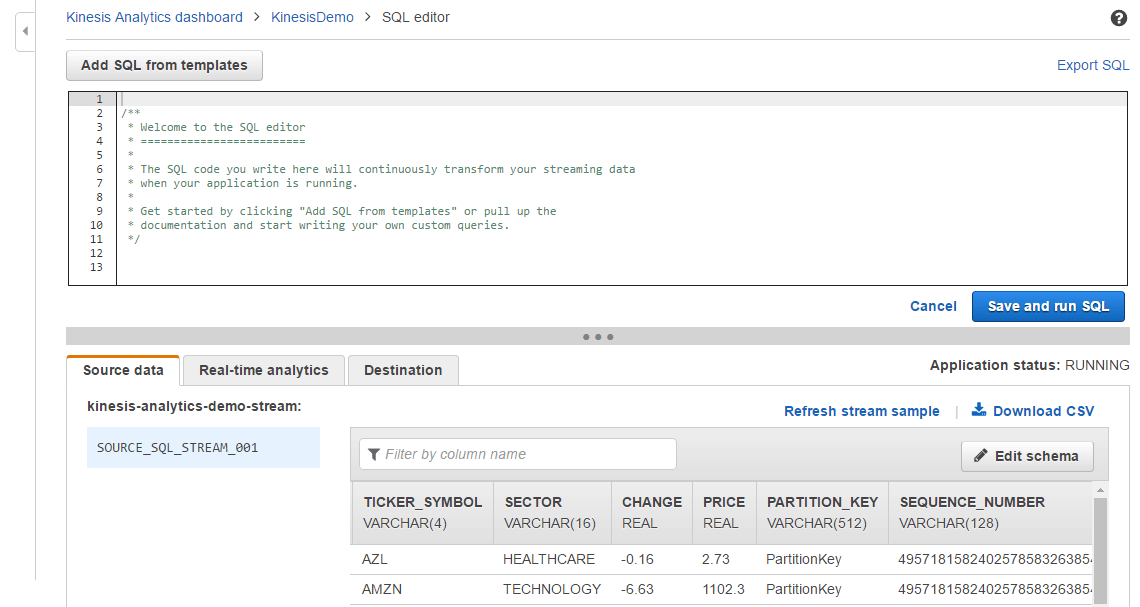
Task: Click the AMZN ticker cell
Action: 382,589
